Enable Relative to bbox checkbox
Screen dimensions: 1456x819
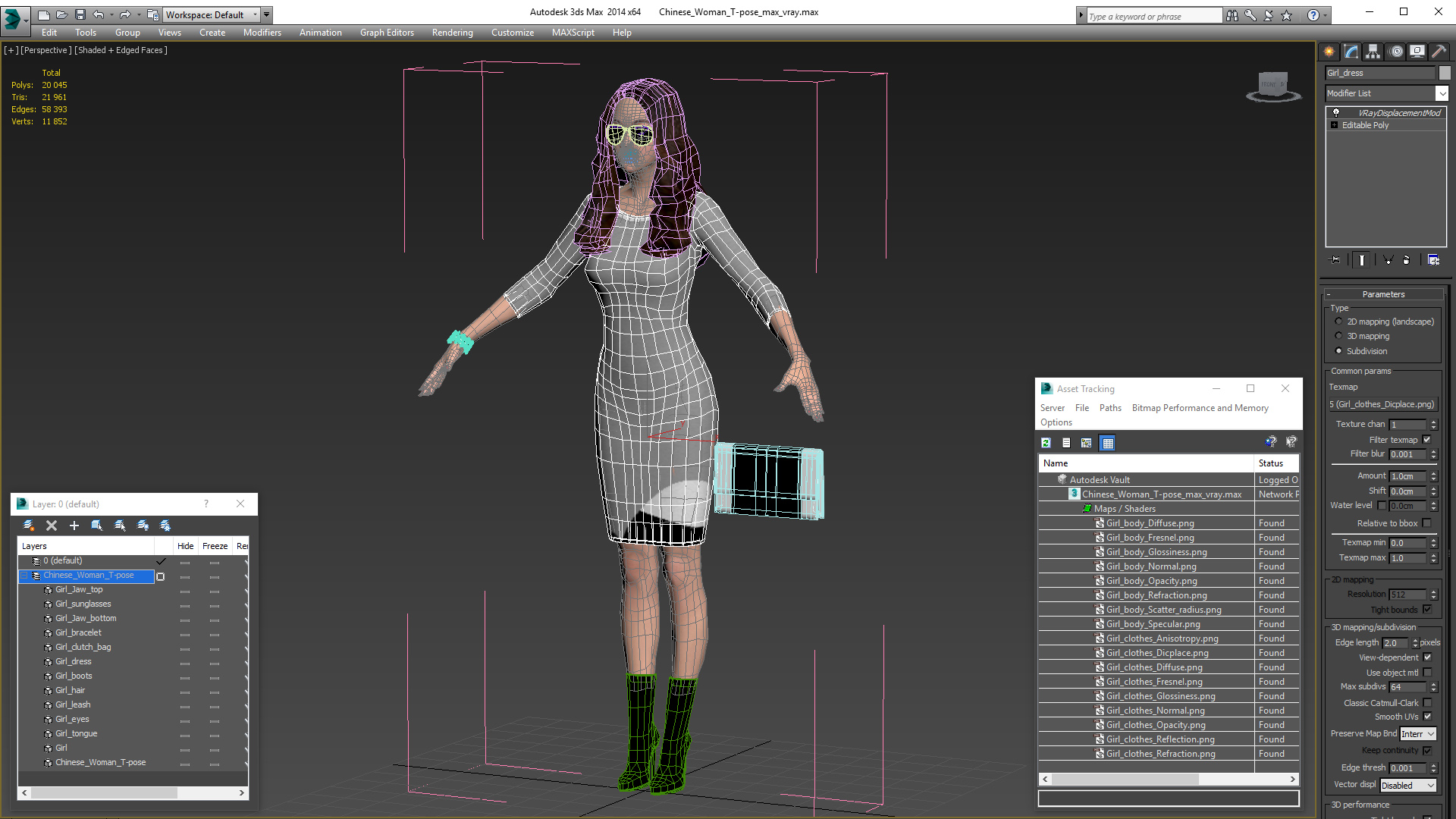(x=1426, y=523)
